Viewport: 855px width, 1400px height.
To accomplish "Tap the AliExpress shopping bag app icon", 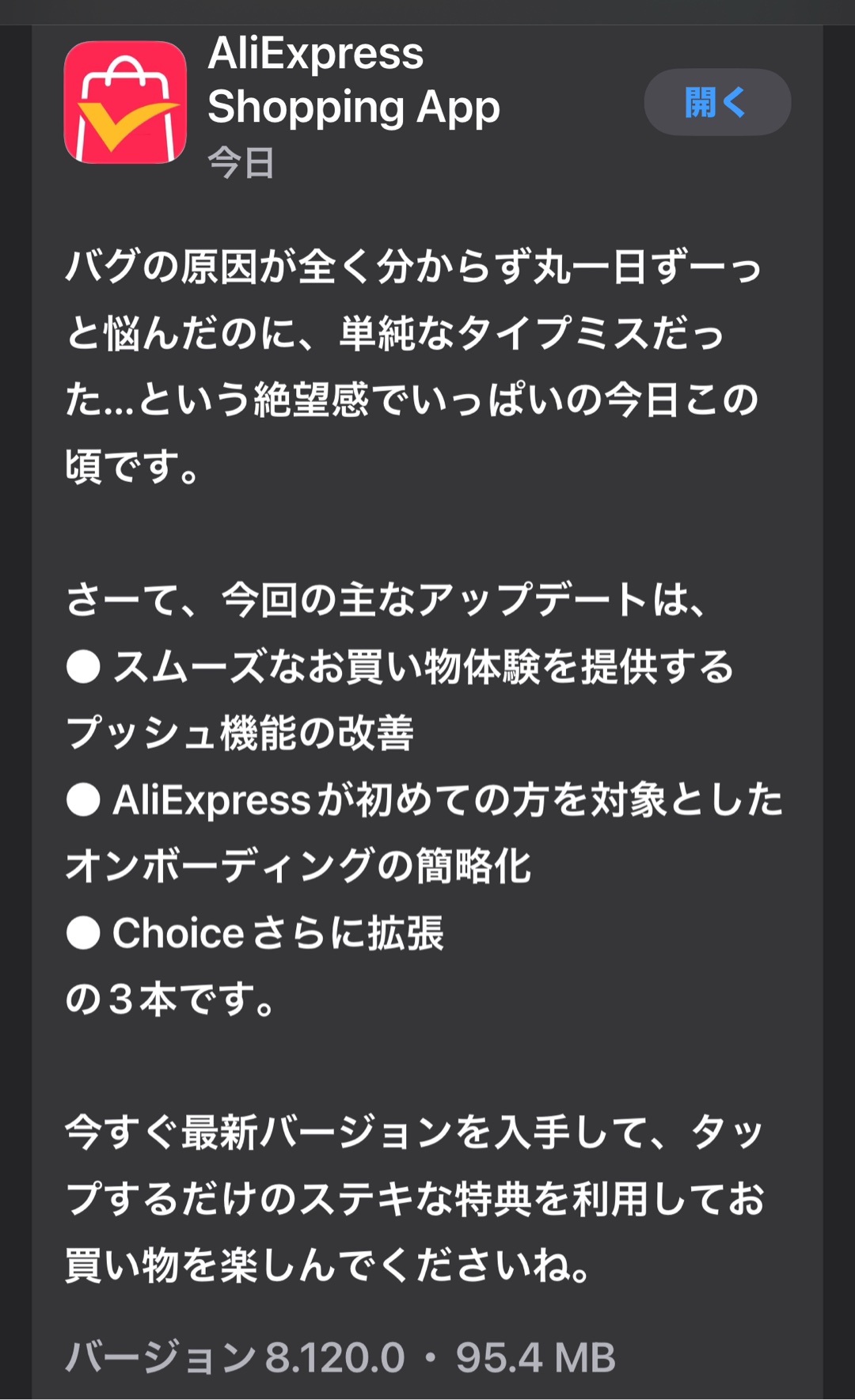I will tap(125, 102).
